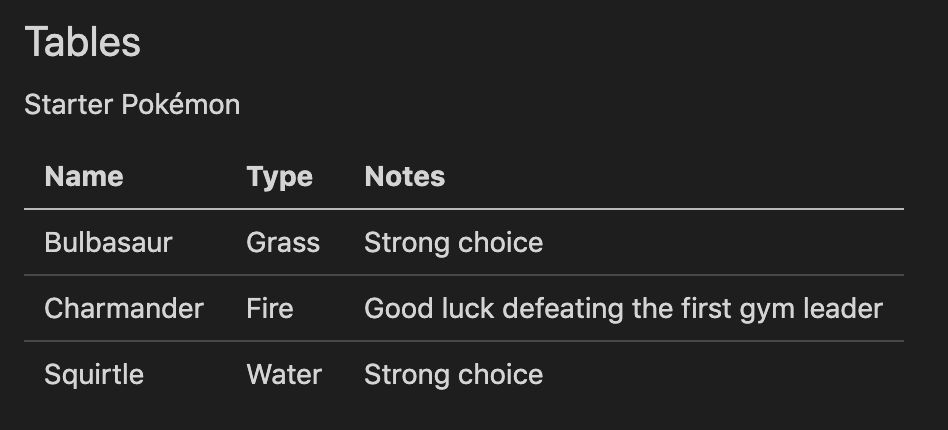Click the Water type cell
Viewport: 948px width, 430px height.
point(284,375)
